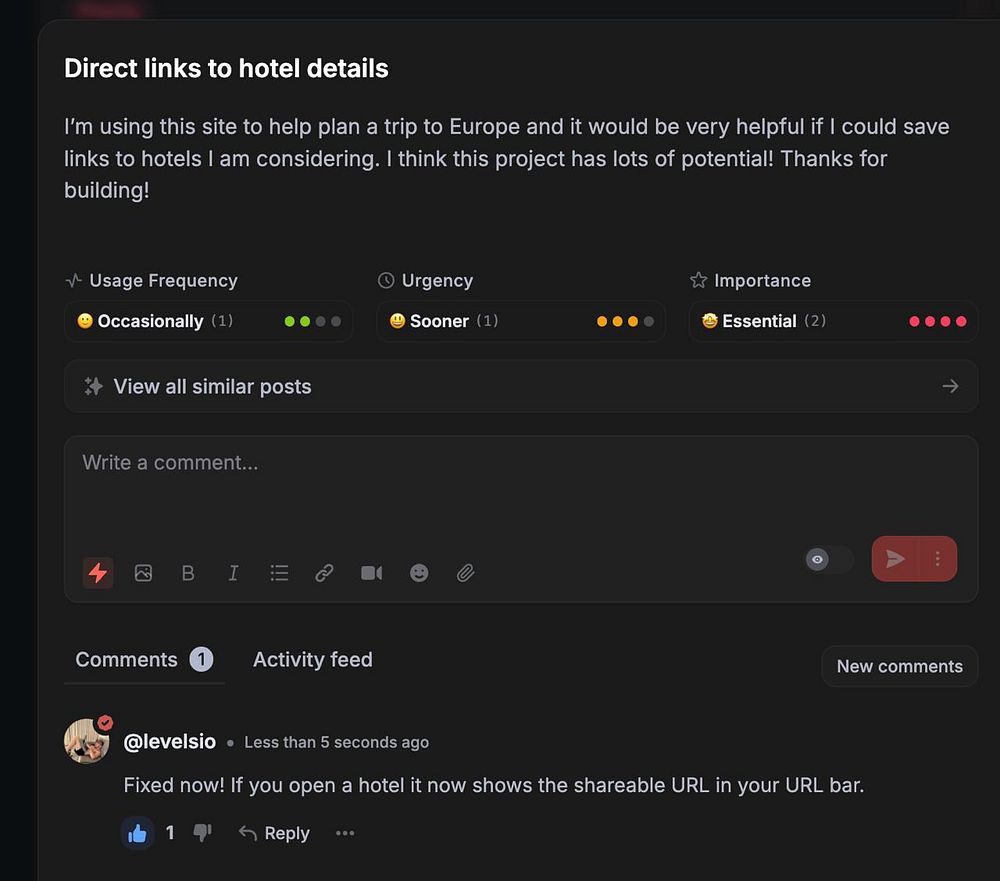Add a hyperlink with the link icon
The image size is (1000, 881).
tap(324, 573)
